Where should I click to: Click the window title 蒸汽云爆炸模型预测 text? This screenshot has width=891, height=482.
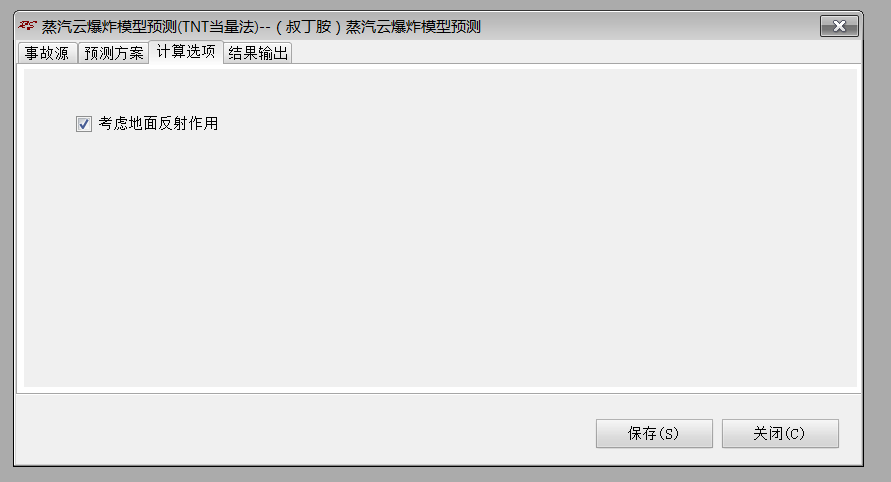109,27
